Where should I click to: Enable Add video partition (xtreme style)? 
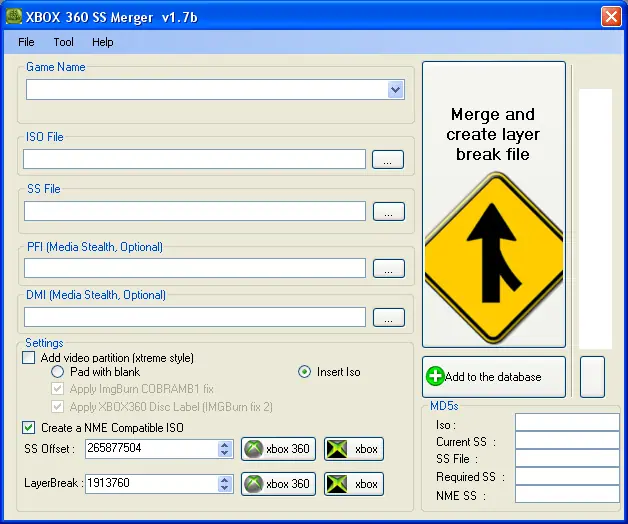click(28, 357)
